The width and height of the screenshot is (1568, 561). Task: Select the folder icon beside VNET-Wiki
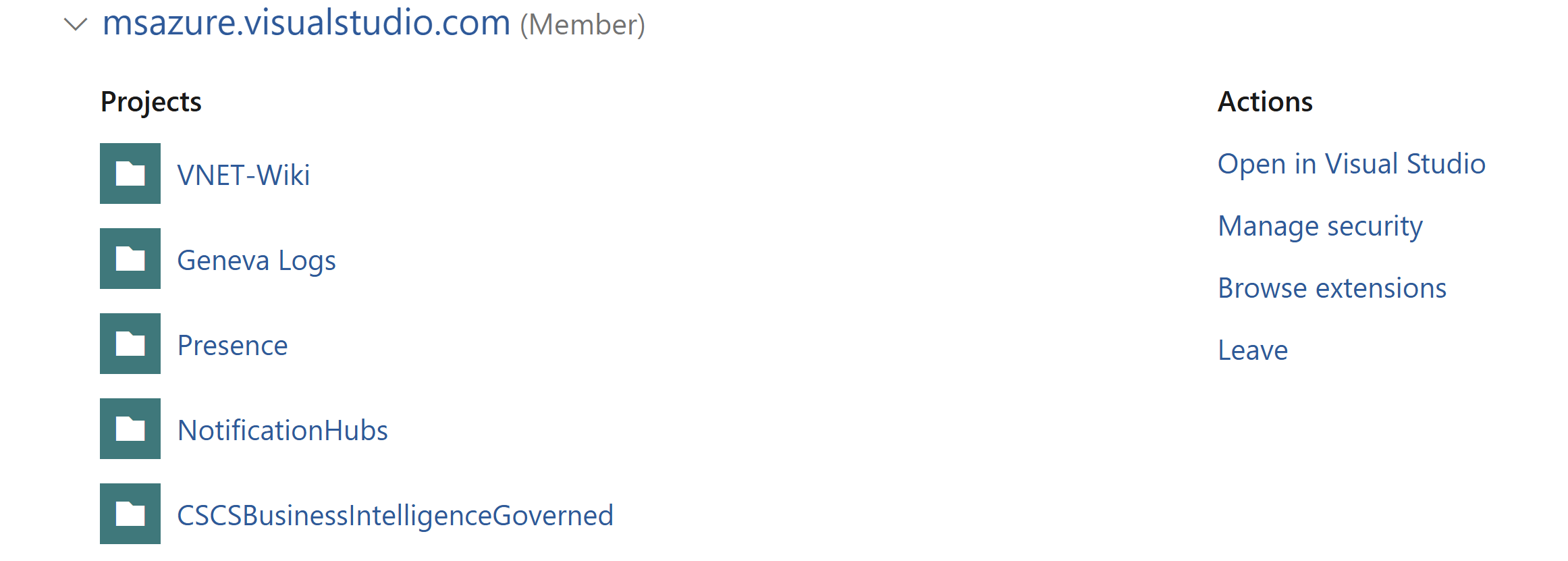[130, 174]
